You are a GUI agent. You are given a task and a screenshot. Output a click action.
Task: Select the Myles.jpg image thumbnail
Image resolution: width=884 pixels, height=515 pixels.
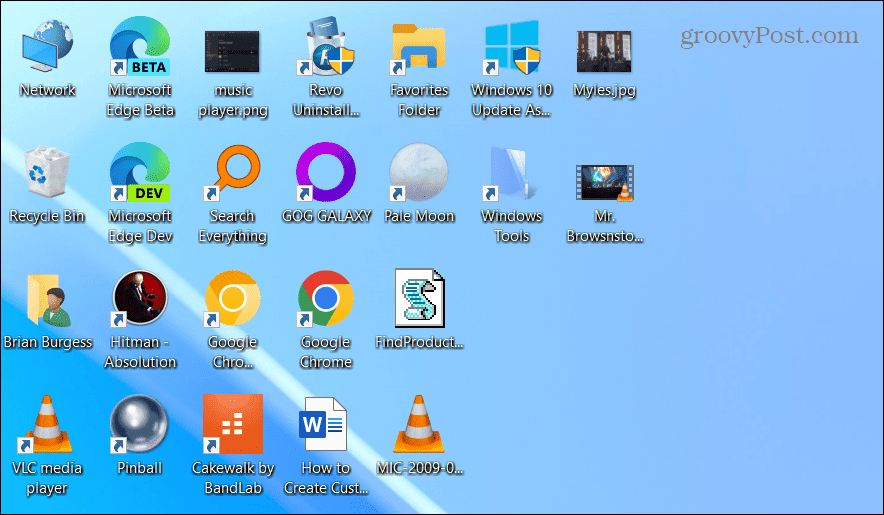(604, 50)
